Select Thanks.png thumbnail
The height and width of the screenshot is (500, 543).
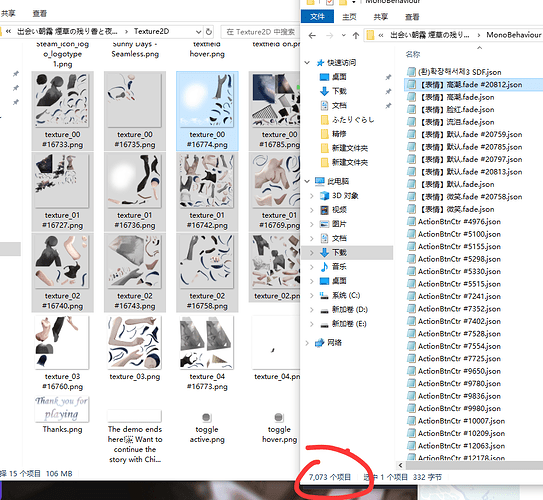pos(62,415)
